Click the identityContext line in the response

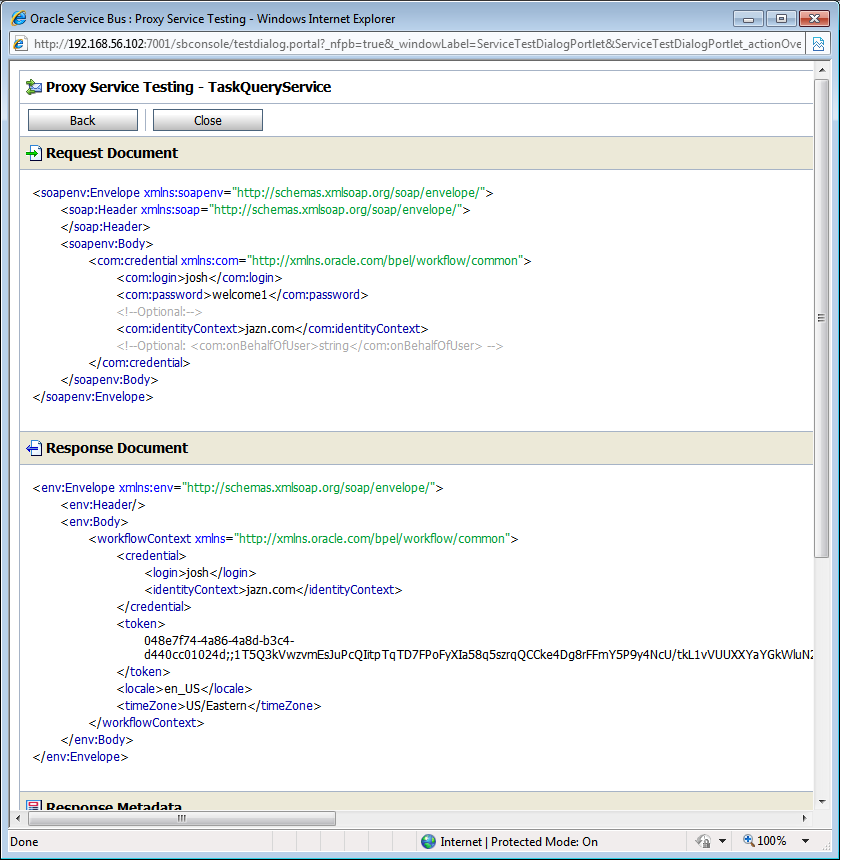273,590
